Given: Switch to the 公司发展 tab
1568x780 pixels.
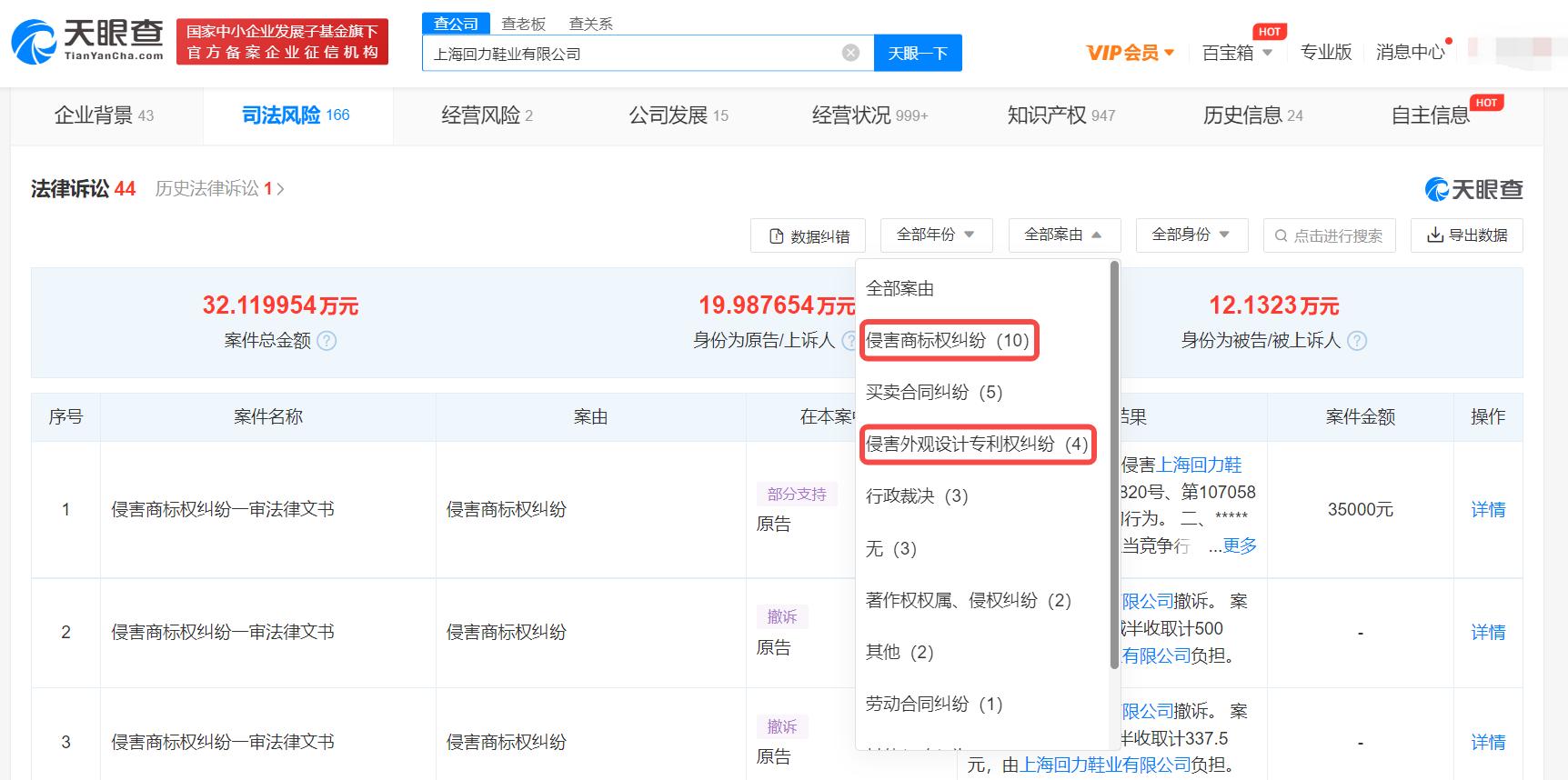Looking at the screenshot, I should (x=678, y=115).
